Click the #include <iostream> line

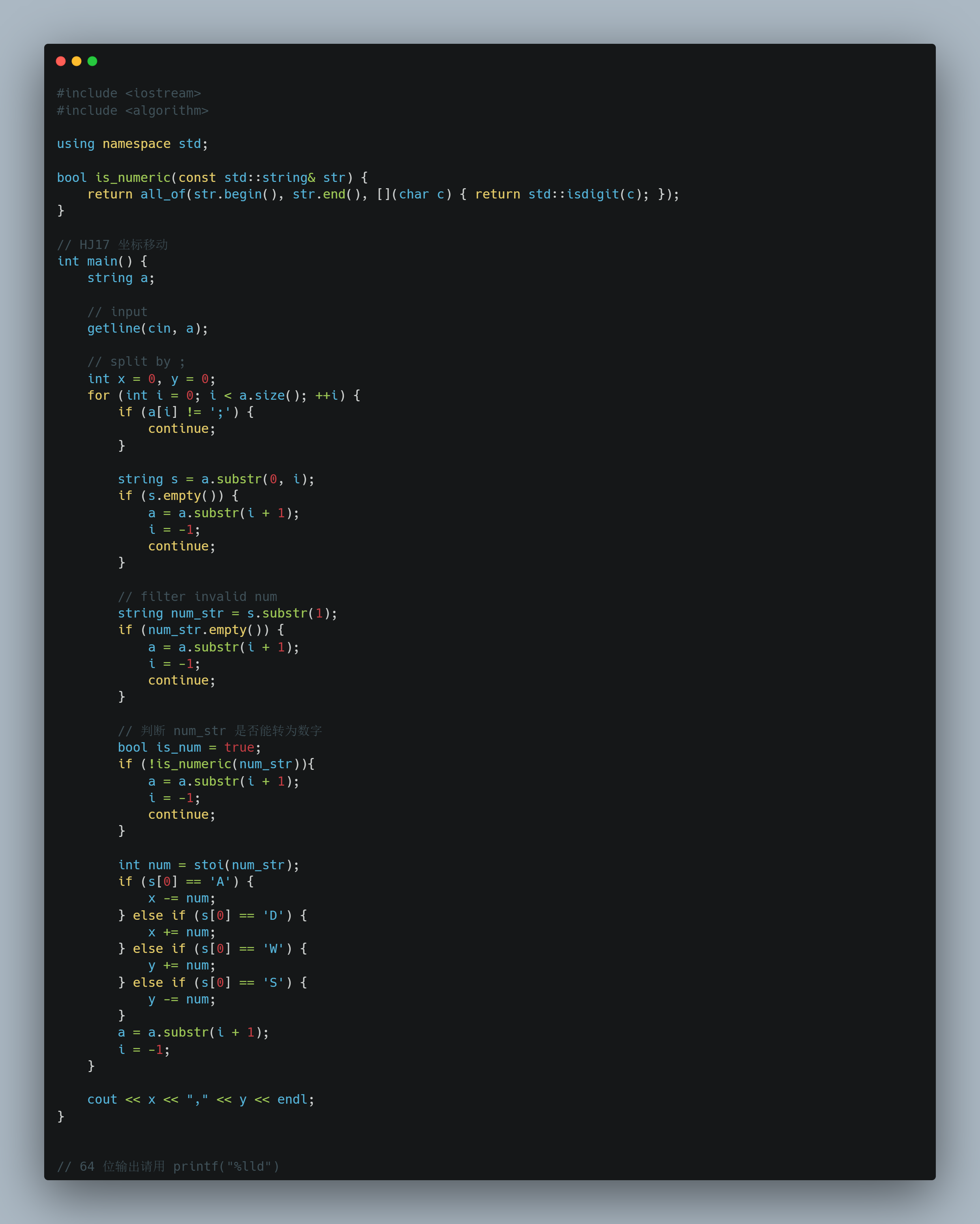coord(129,93)
